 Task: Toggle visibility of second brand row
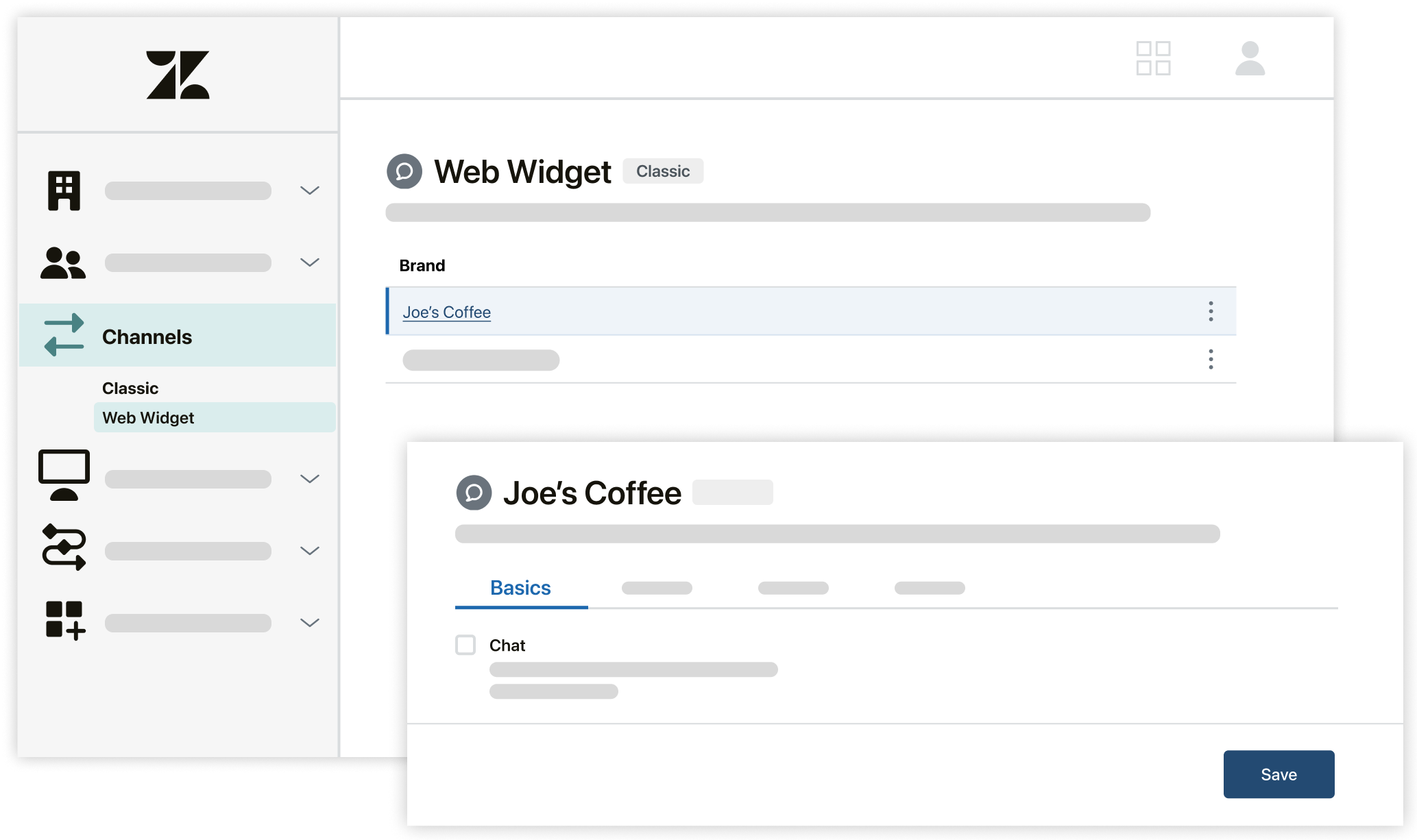(x=1211, y=359)
